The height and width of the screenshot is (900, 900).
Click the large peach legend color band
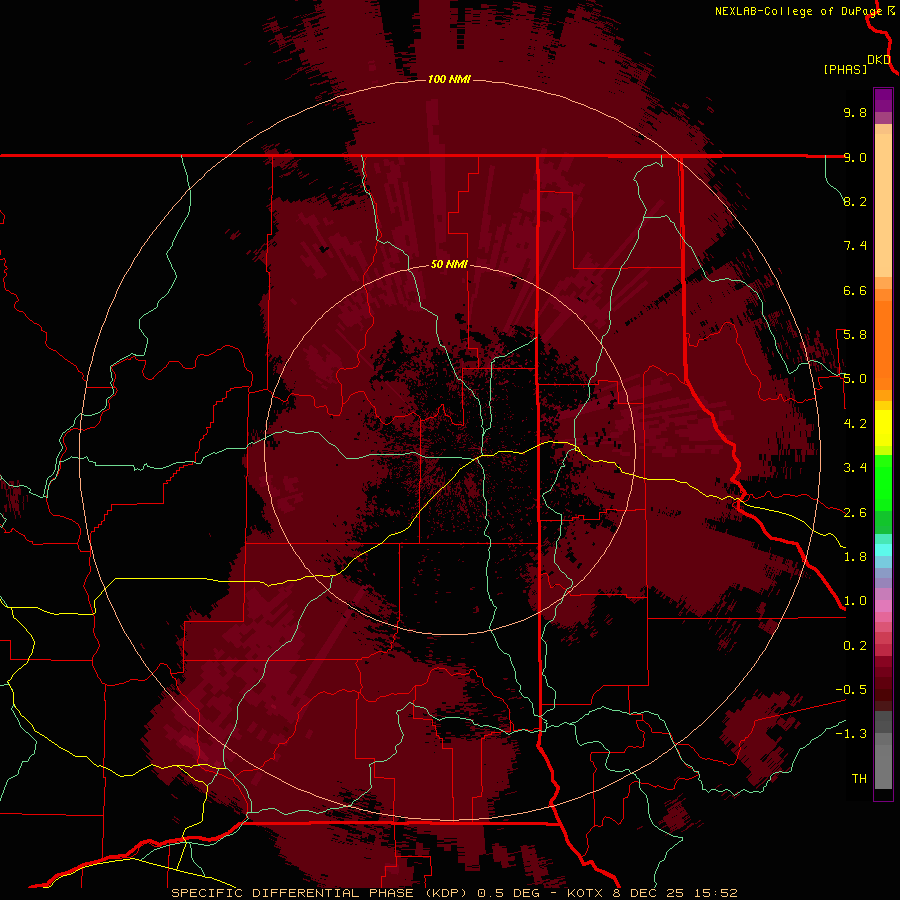(x=883, y=205)
